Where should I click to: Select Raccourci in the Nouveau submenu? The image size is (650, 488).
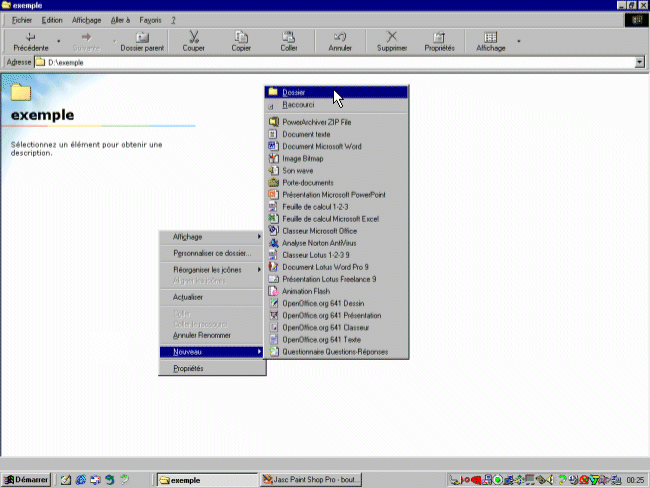click(x=336, y=104)
